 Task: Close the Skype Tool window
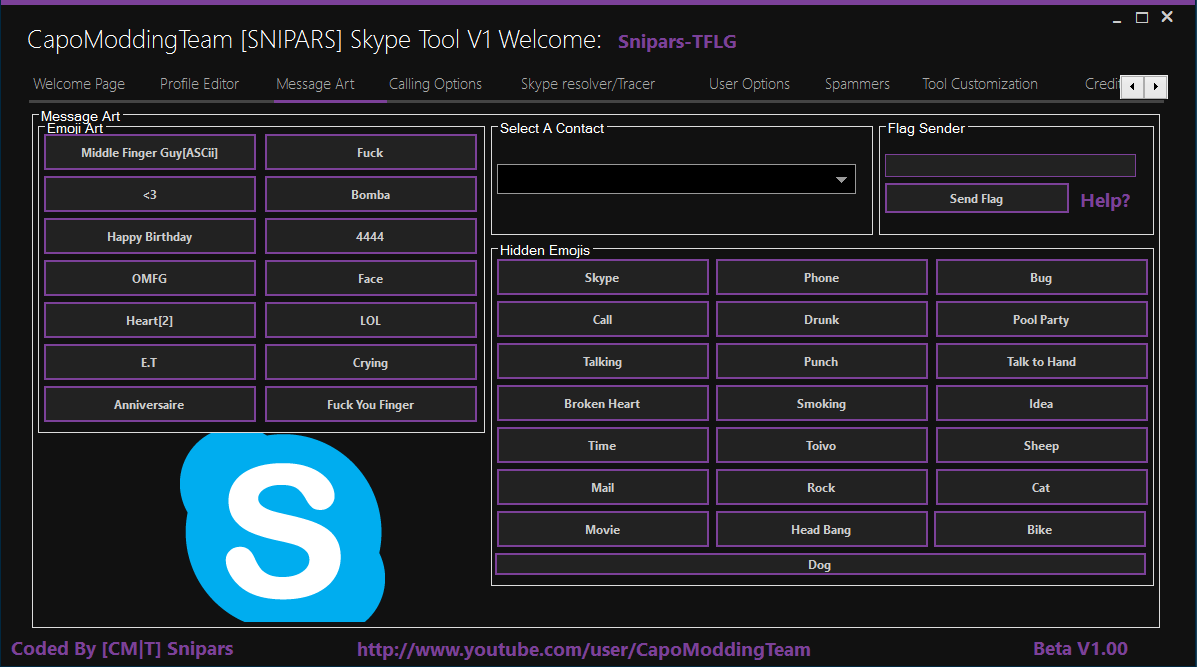point(1167,17)
